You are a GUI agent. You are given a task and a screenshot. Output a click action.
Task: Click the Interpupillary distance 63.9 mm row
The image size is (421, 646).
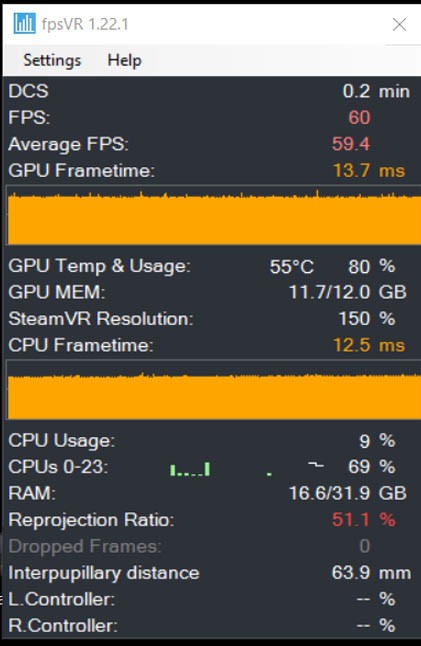click(x=210, y=573)
